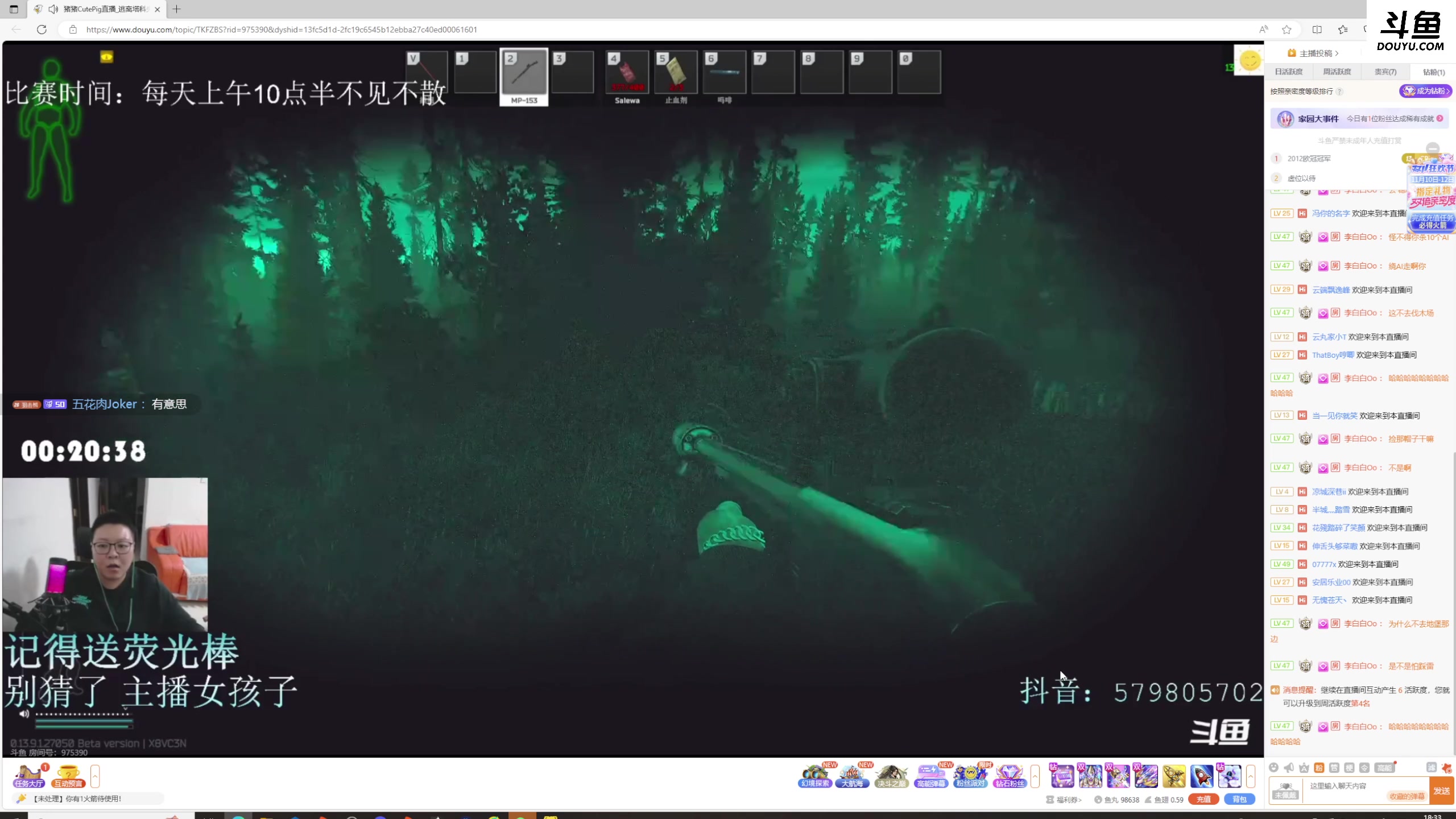Viewport: 1456px width, 819px height.
Task: Click the 令 command chat icon
Action: click(1364, 767)
